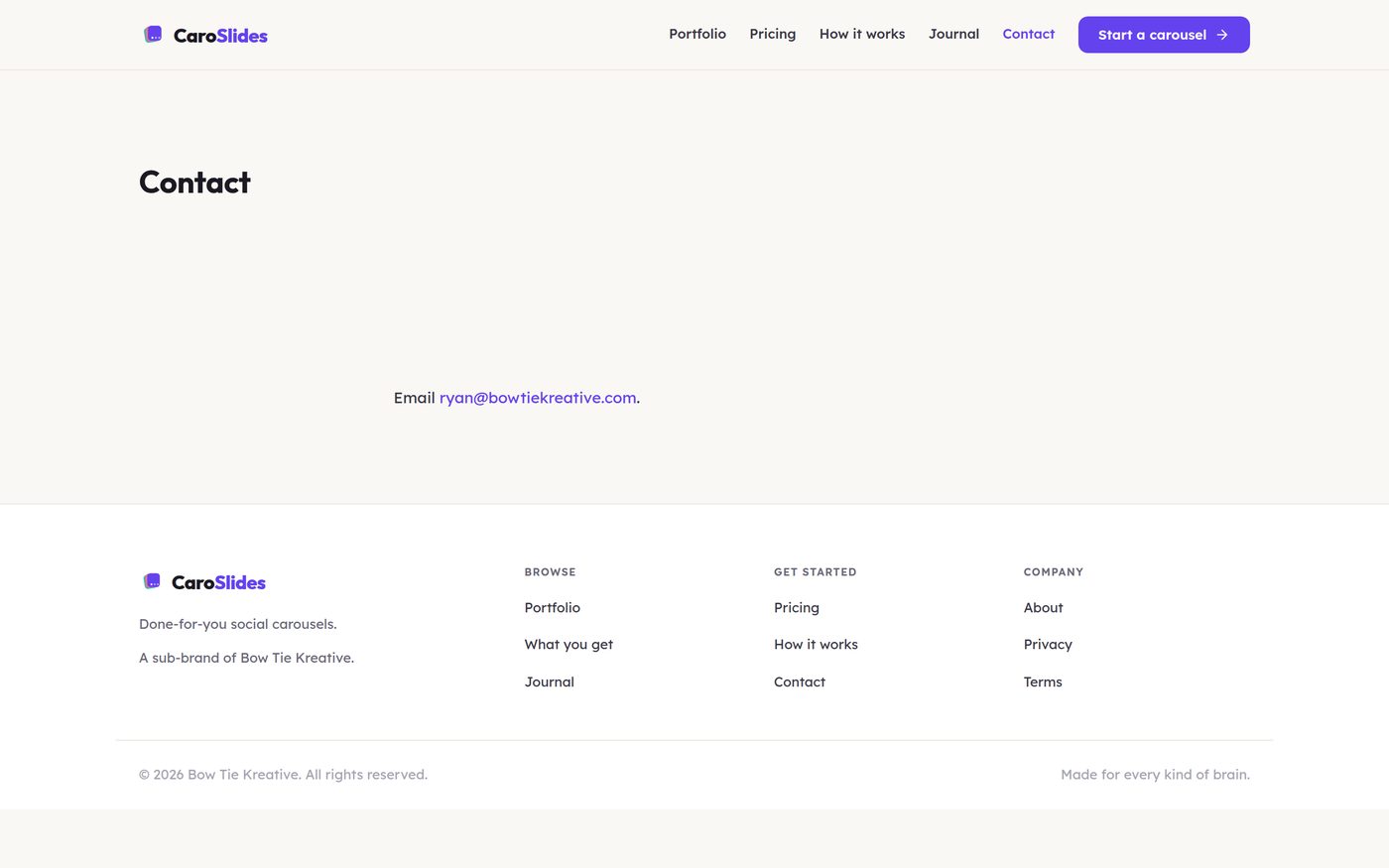Select Contact in the top navigation
This screenshot has height=868, width=1389.
pos(1028,34)
